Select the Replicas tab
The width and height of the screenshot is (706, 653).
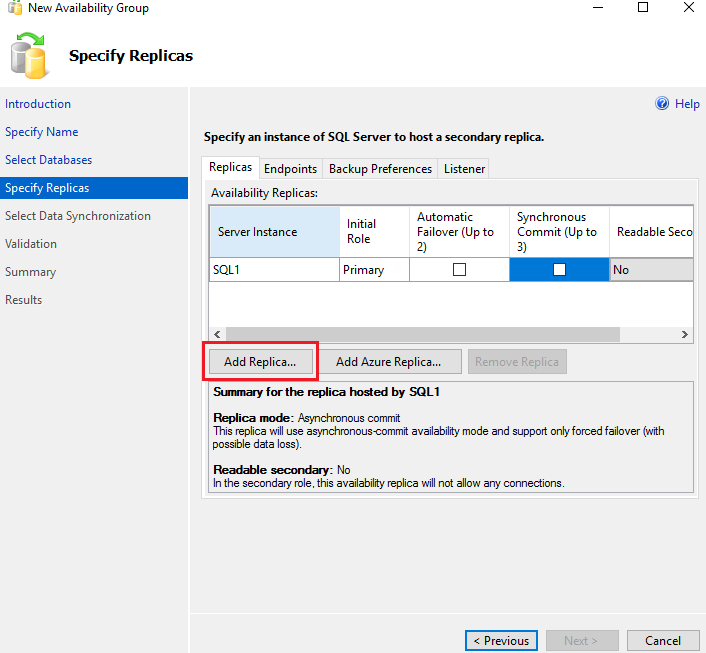[x=230, y=168]
